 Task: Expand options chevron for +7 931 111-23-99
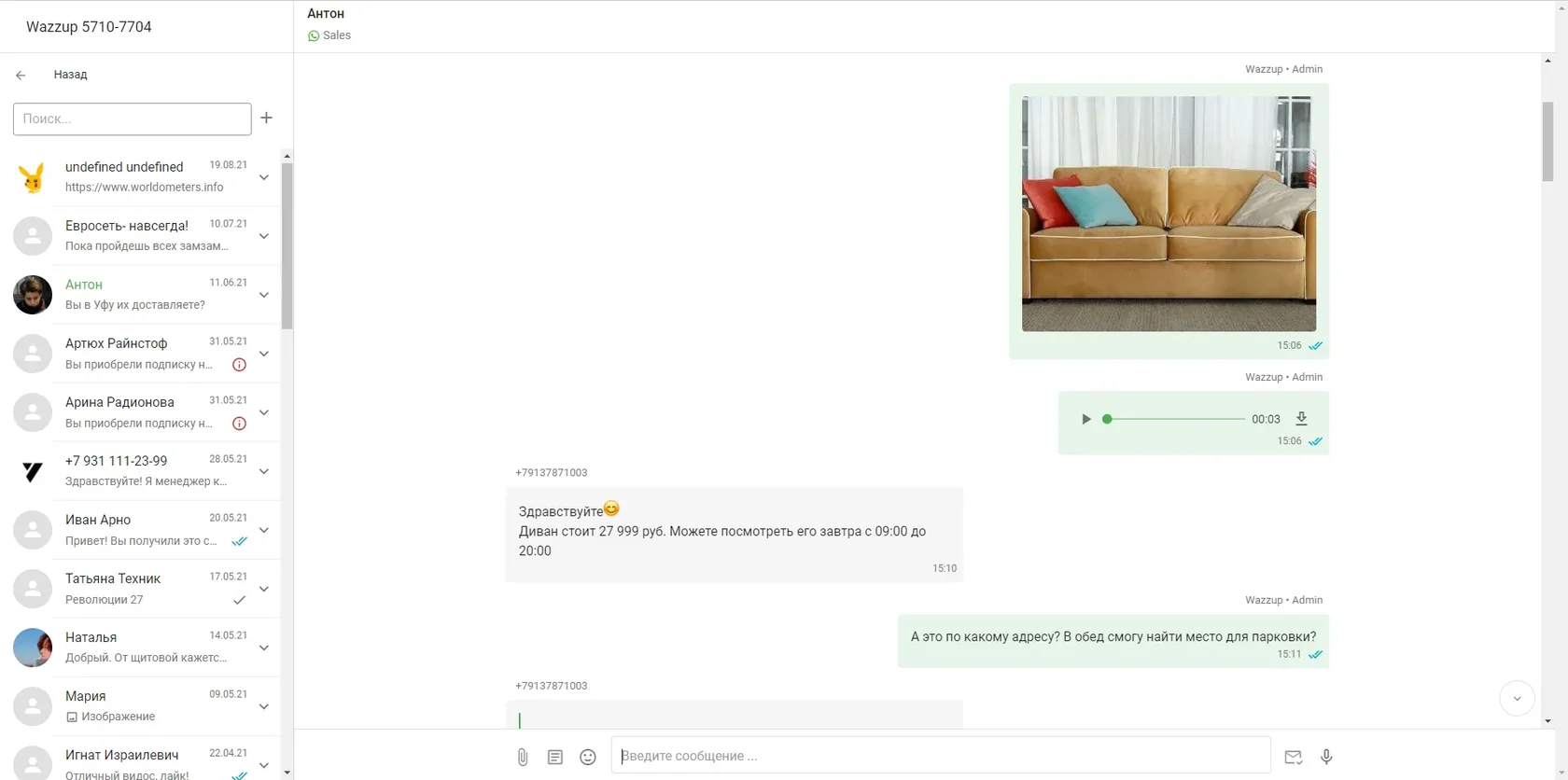click(x=264, y=471)
